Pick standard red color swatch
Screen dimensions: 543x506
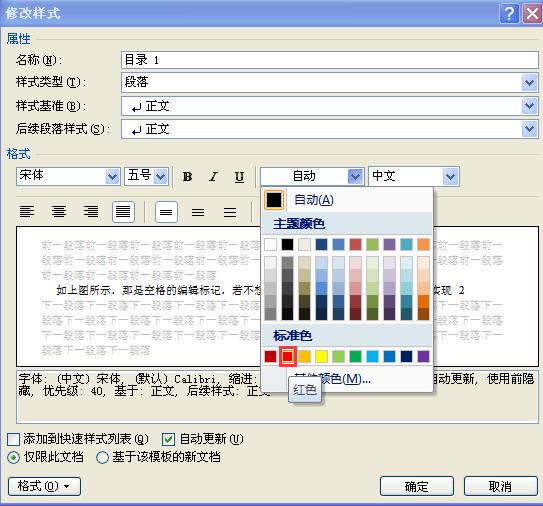288,356
